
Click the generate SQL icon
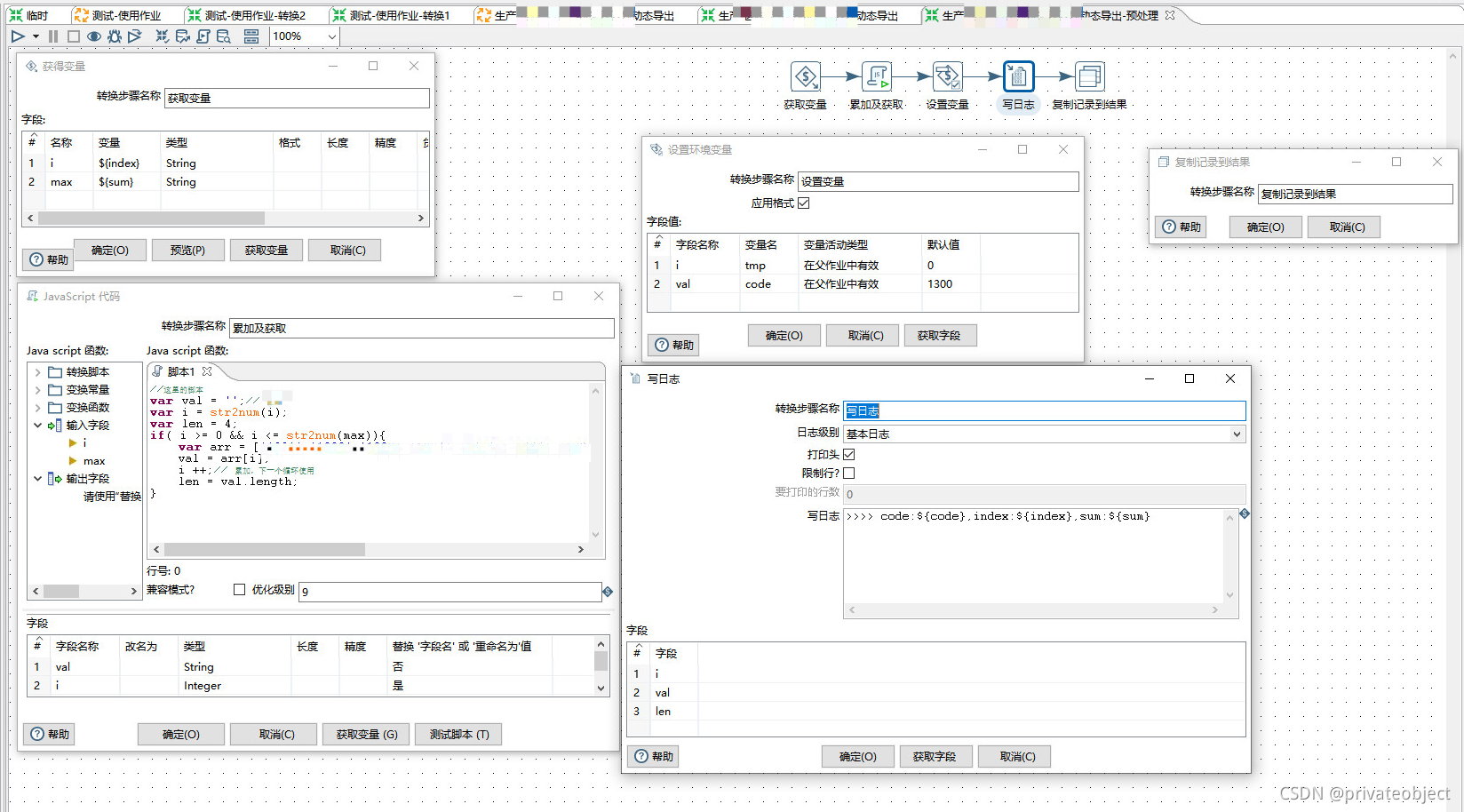[x=203, y=36]
